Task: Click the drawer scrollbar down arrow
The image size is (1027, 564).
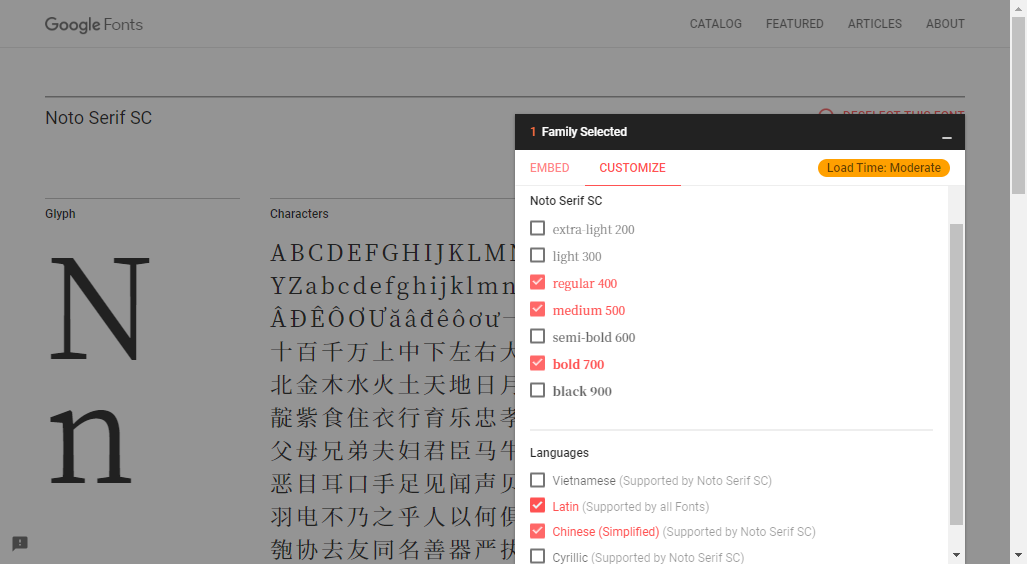Action: point(956,555)
